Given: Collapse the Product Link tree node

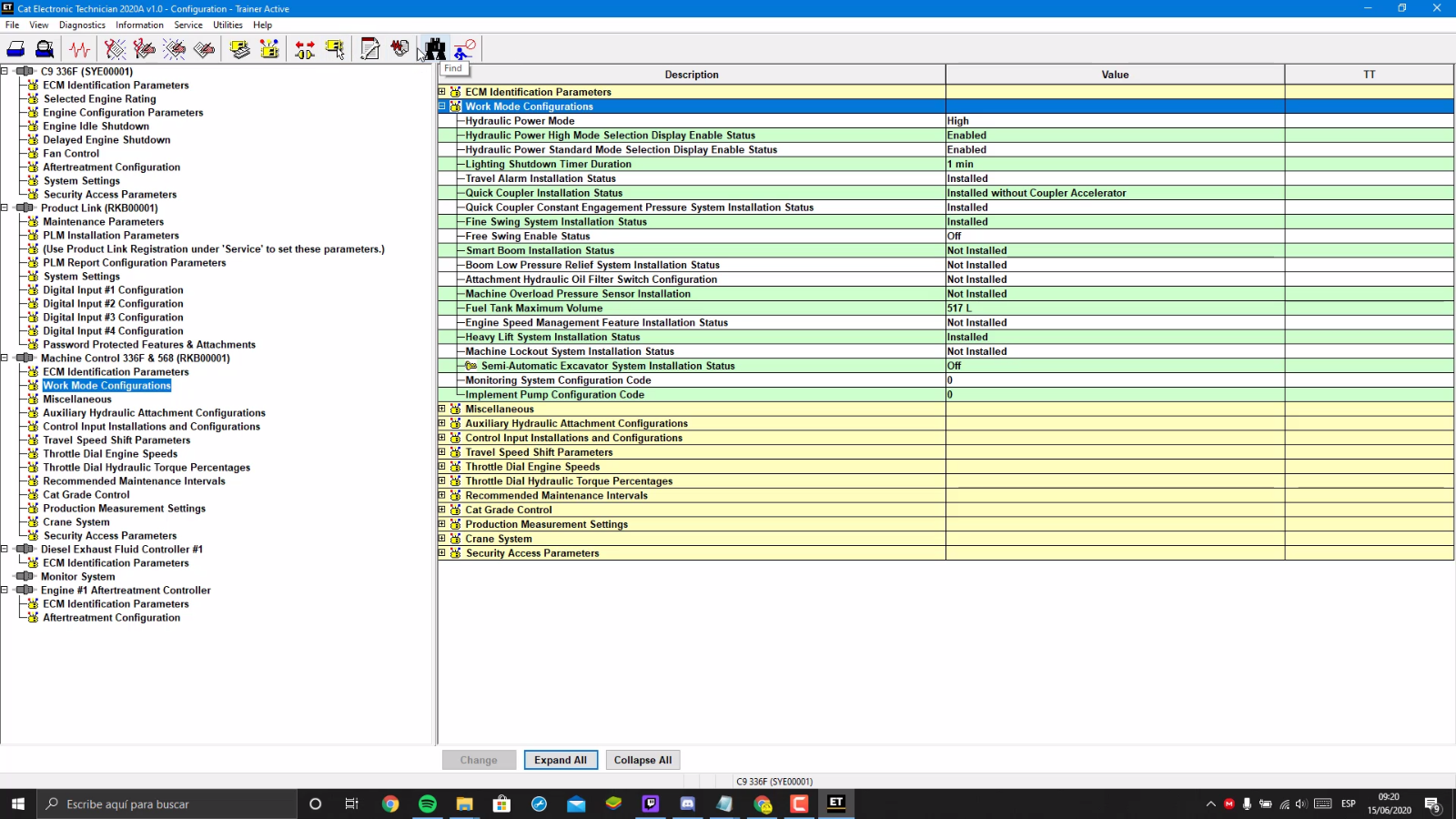Looking at the screenshot, I should coord(5,207).
